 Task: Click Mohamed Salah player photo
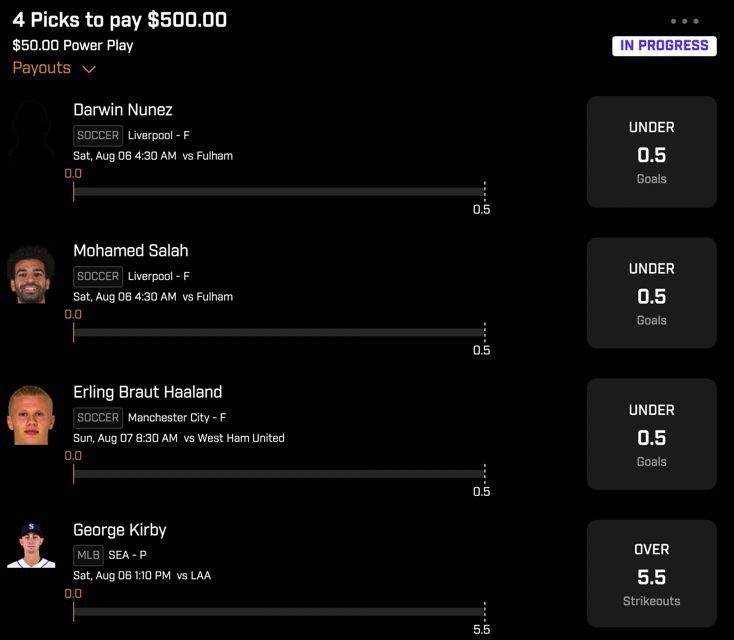pyautogui.click(x=31, y=273)
